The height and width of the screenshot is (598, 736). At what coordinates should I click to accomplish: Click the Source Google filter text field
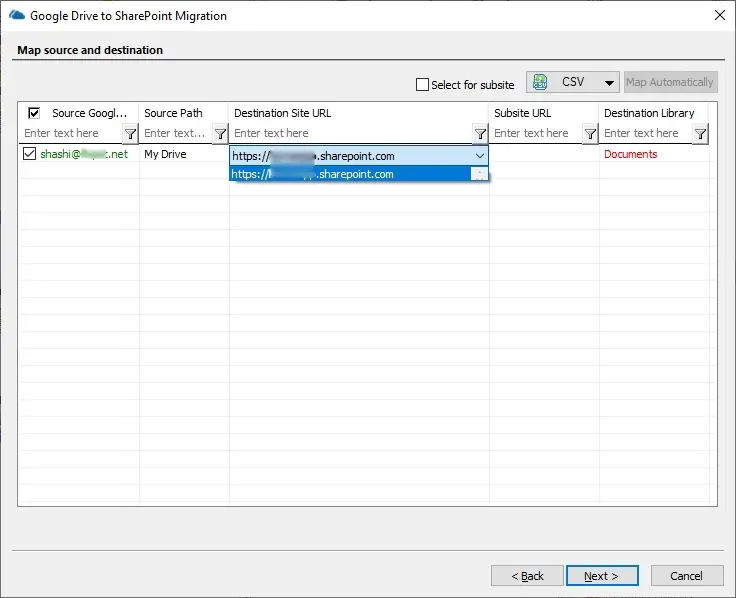tap(71, 133)
